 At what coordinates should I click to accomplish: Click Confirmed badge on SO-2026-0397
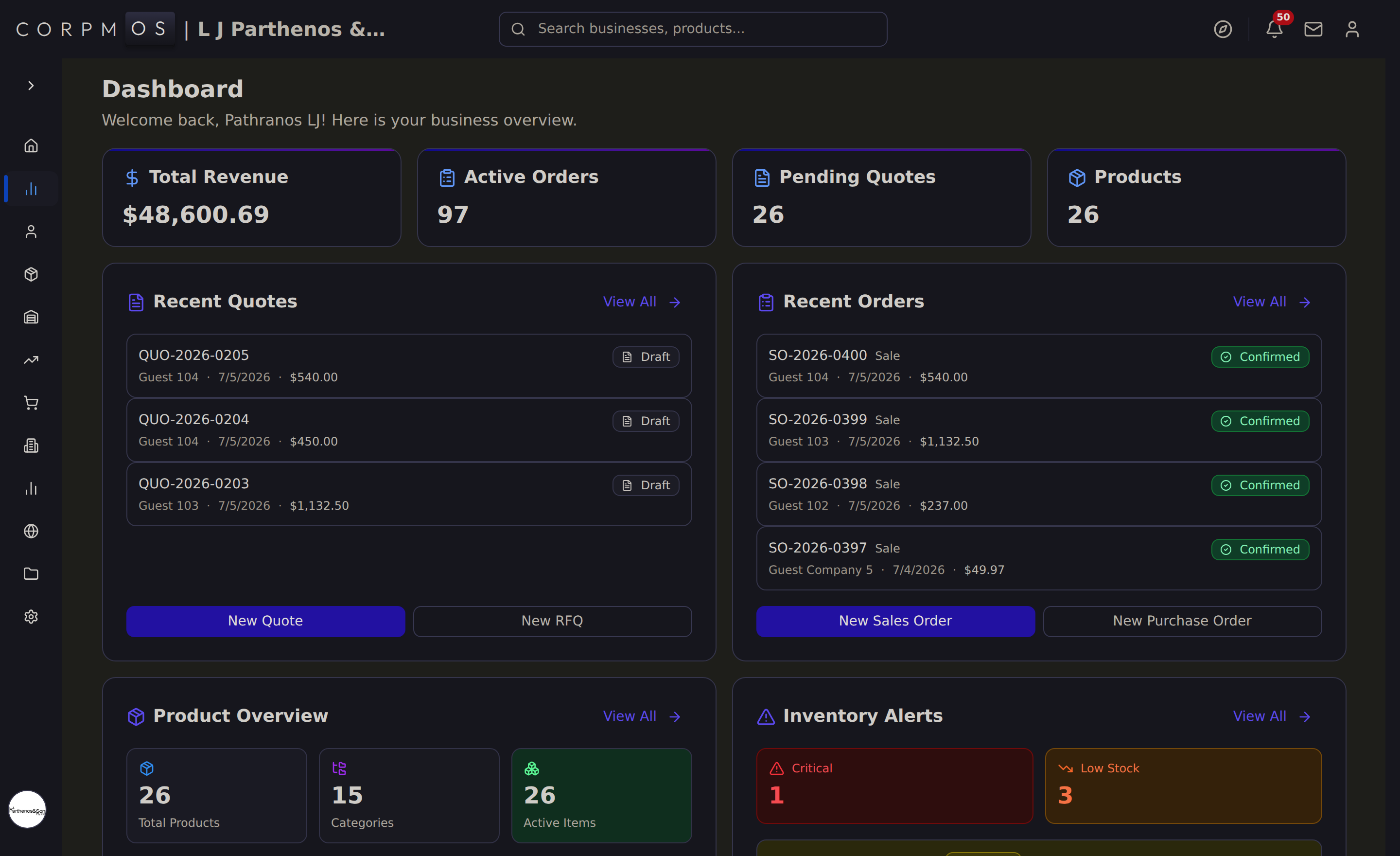tap(1260, 550)
